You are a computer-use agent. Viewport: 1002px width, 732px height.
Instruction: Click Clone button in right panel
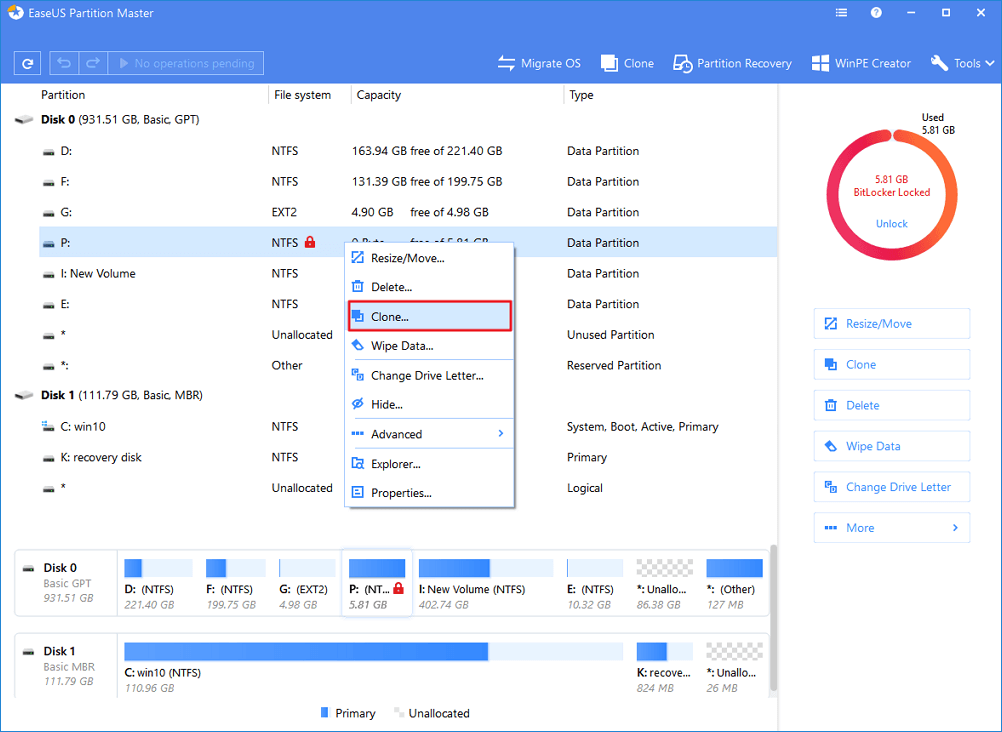pos(891,364)
